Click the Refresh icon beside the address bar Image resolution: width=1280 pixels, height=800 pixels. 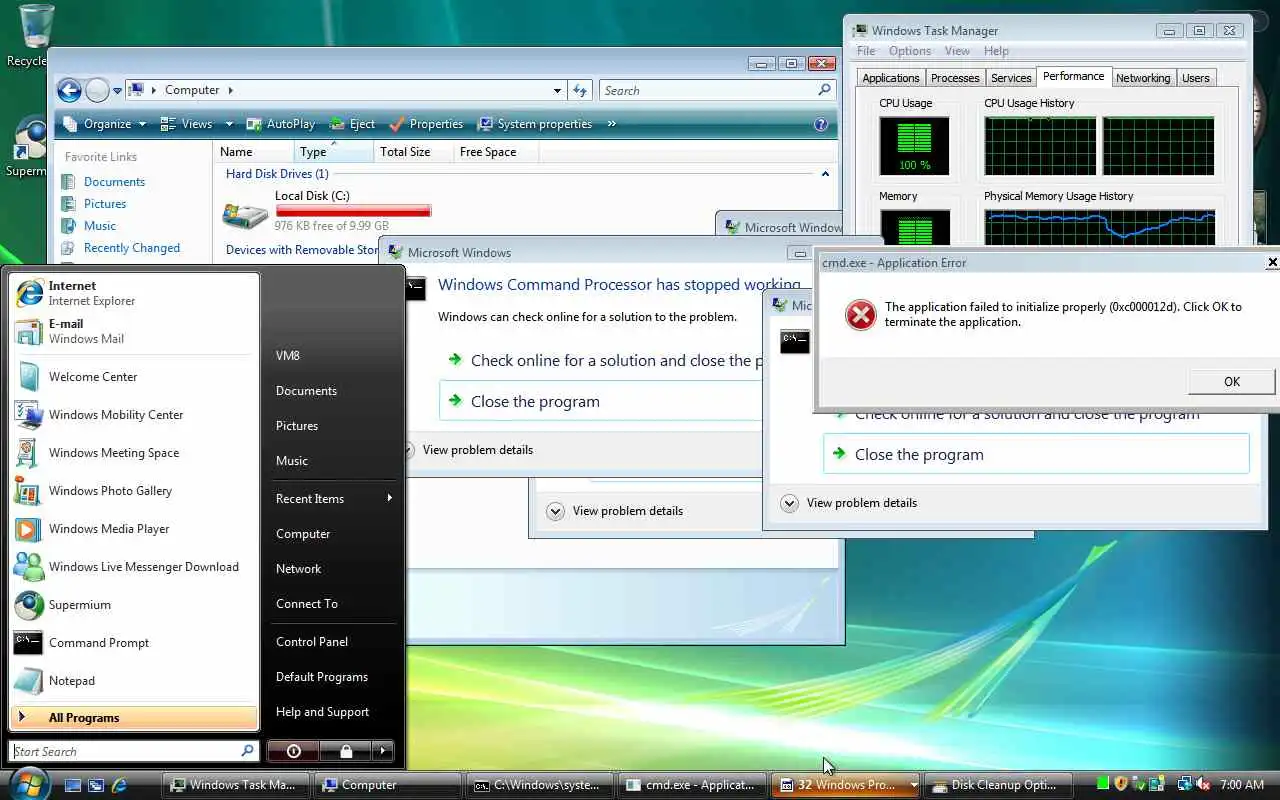tap(580, 90)
